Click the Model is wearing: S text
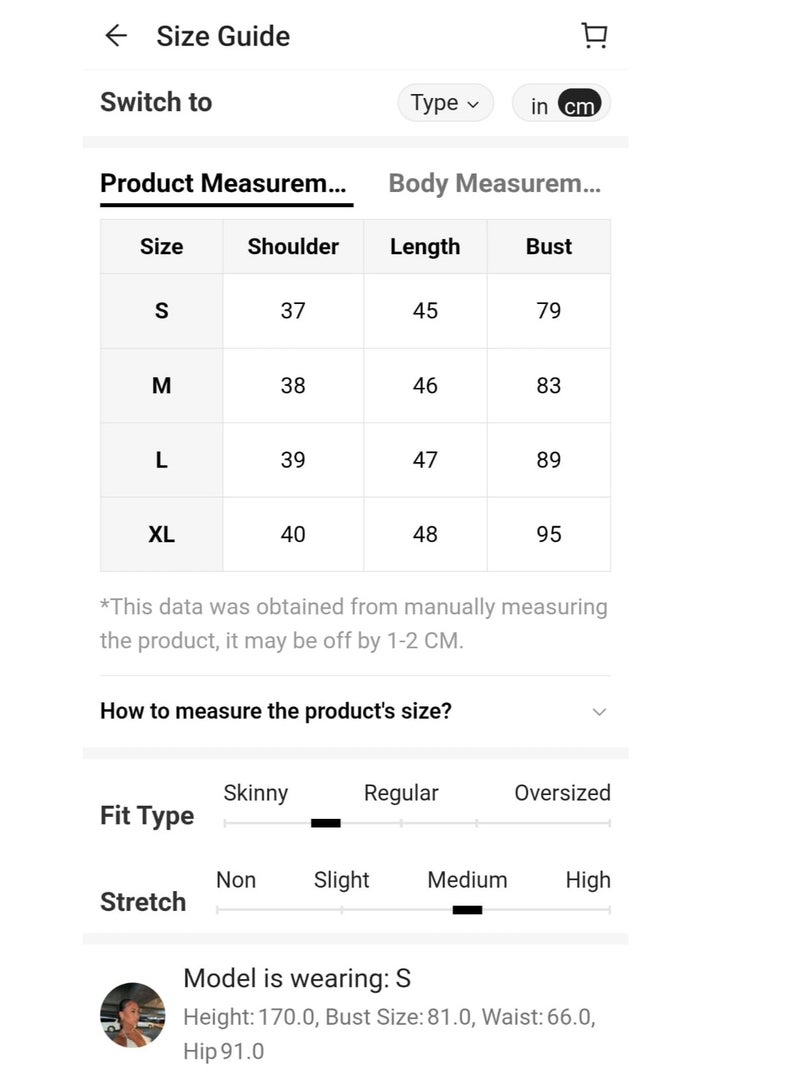The image size is (800, 1091). [x=297, y=978]
